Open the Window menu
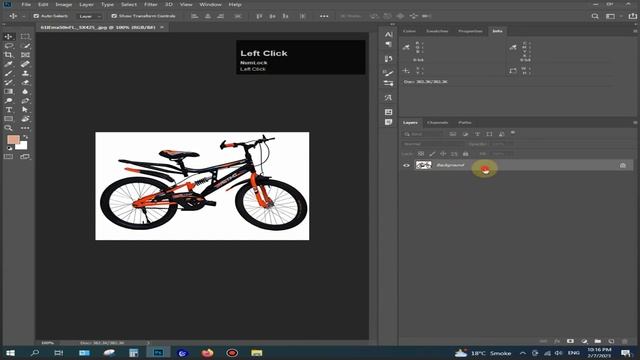Screen dimensions: 640x360 [x=211, y=4]
